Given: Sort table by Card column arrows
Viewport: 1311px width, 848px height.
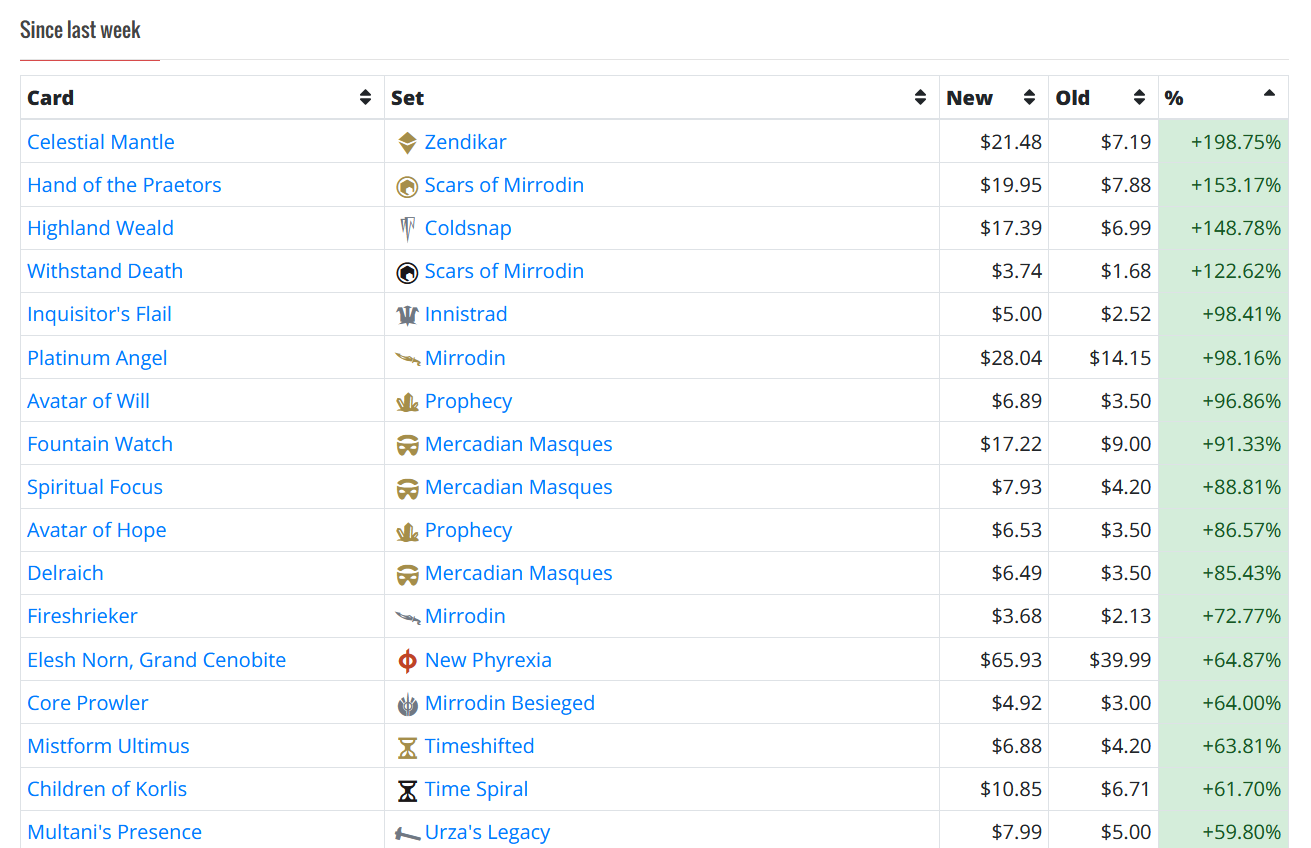Looking at the screenshot, I should (x=365, y=98).
